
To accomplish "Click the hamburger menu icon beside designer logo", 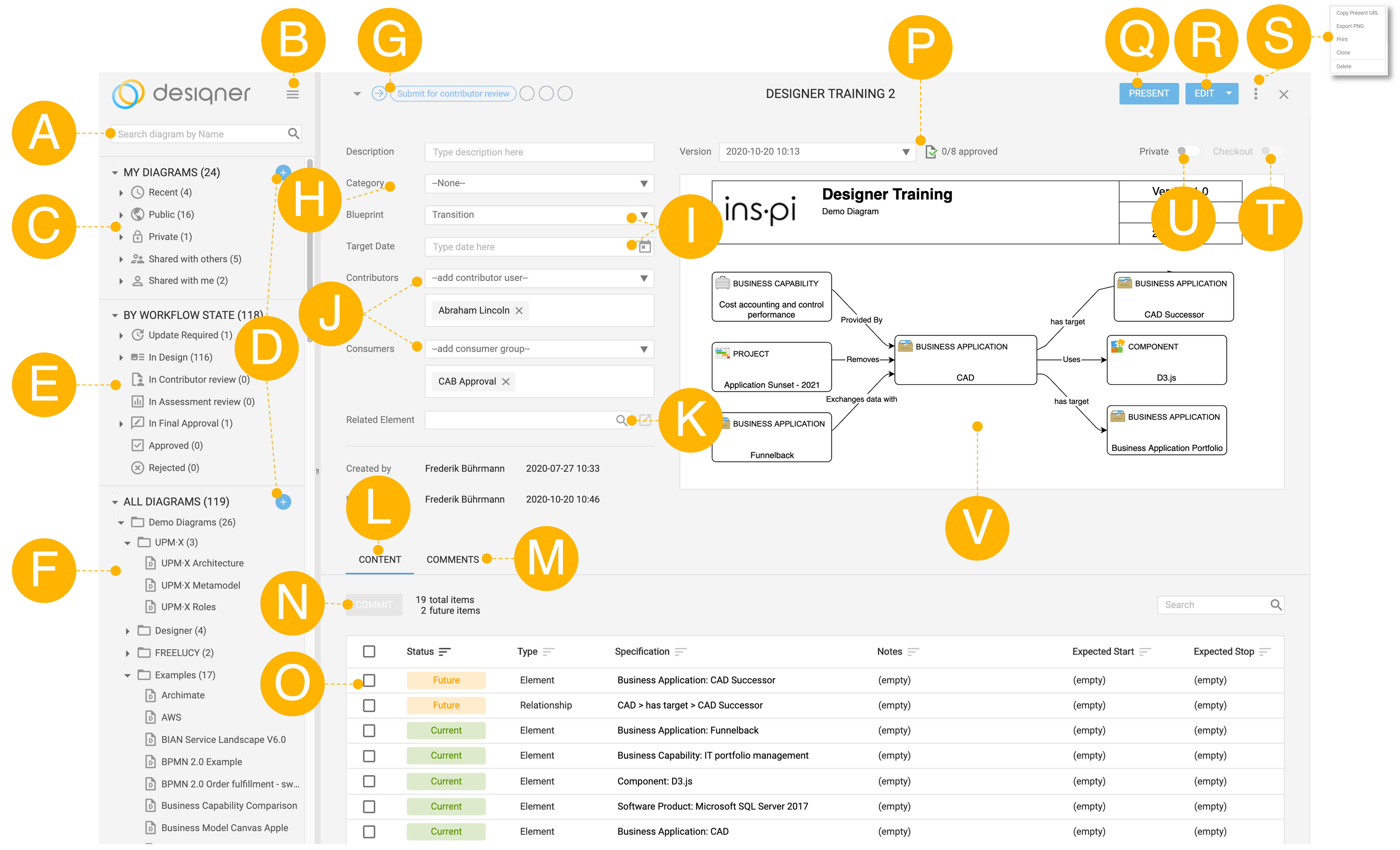I will pyautogui.click(x=293, y=95).
